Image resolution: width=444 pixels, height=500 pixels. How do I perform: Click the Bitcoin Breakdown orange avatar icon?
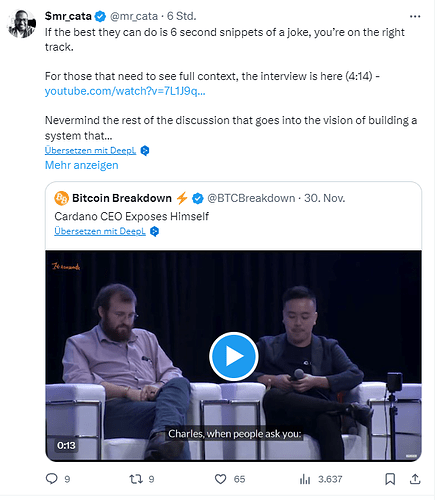tap(61, 198)
